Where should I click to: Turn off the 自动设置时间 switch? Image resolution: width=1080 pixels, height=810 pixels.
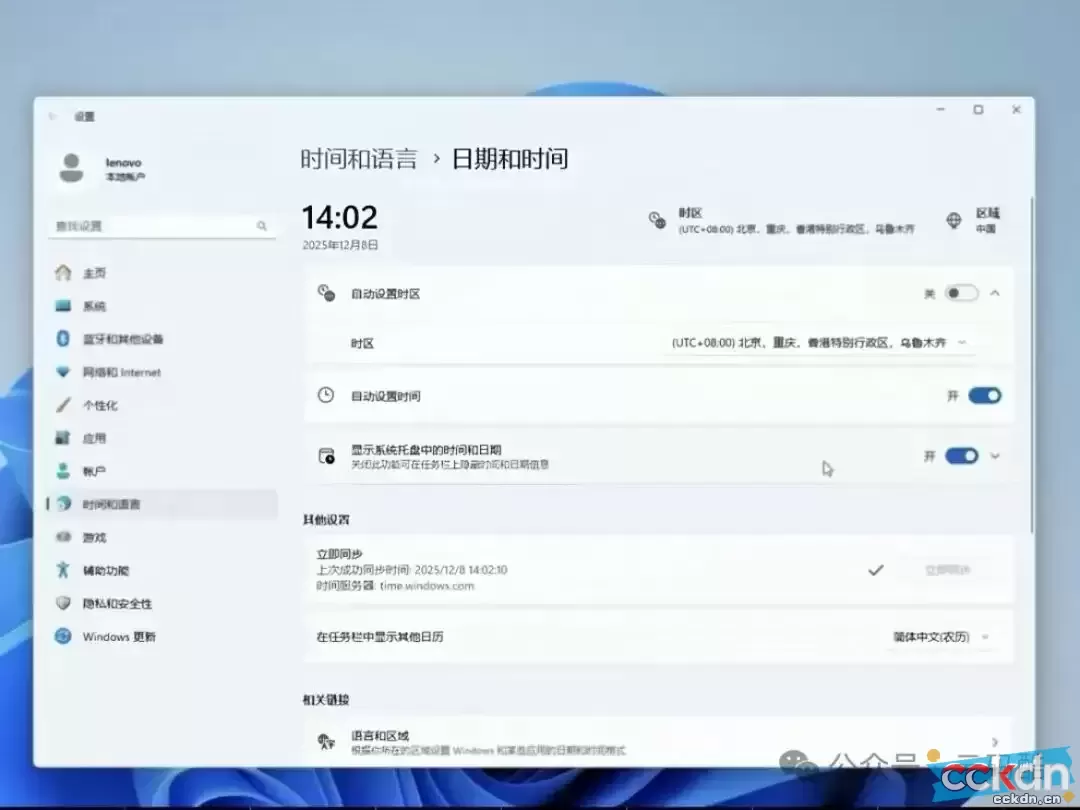coord(984,395)
